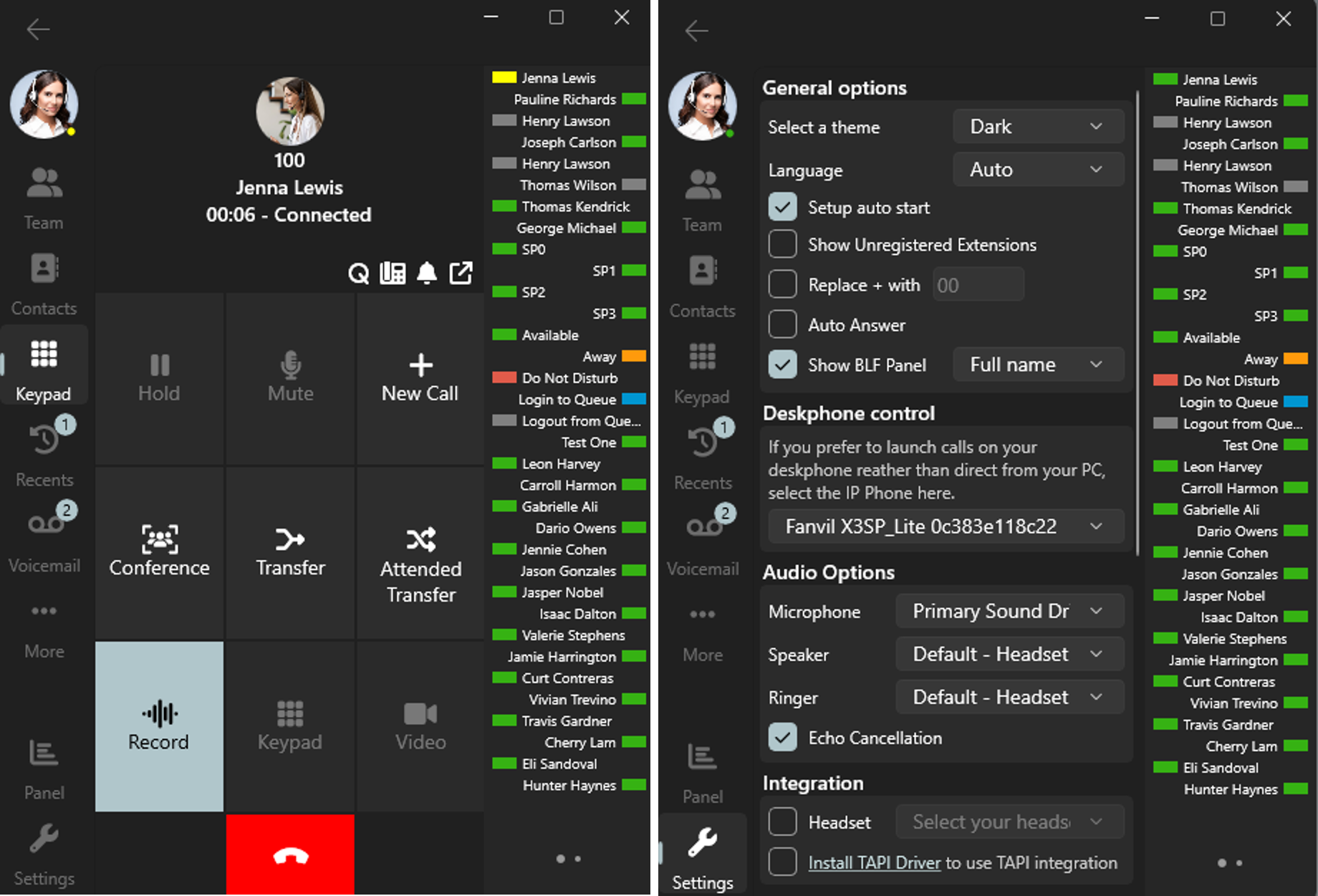Go back with the settings window arrow
Viewport: 1318px width, 896px height.
(x=696, y=31)
